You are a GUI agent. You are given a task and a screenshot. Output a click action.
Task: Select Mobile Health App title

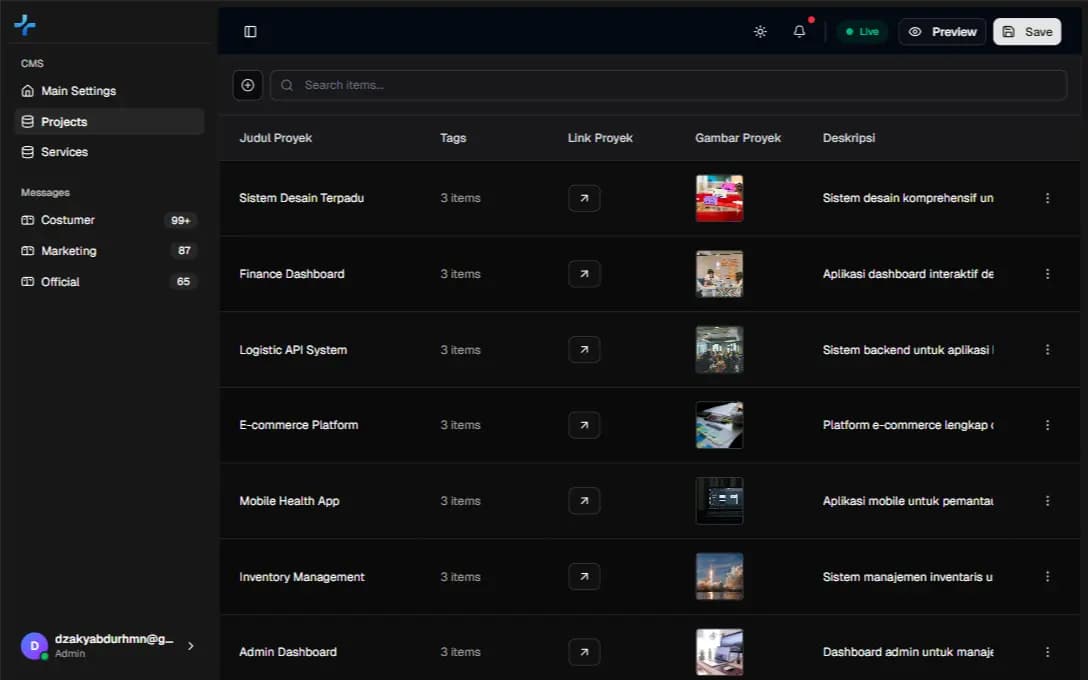point(289,501)
